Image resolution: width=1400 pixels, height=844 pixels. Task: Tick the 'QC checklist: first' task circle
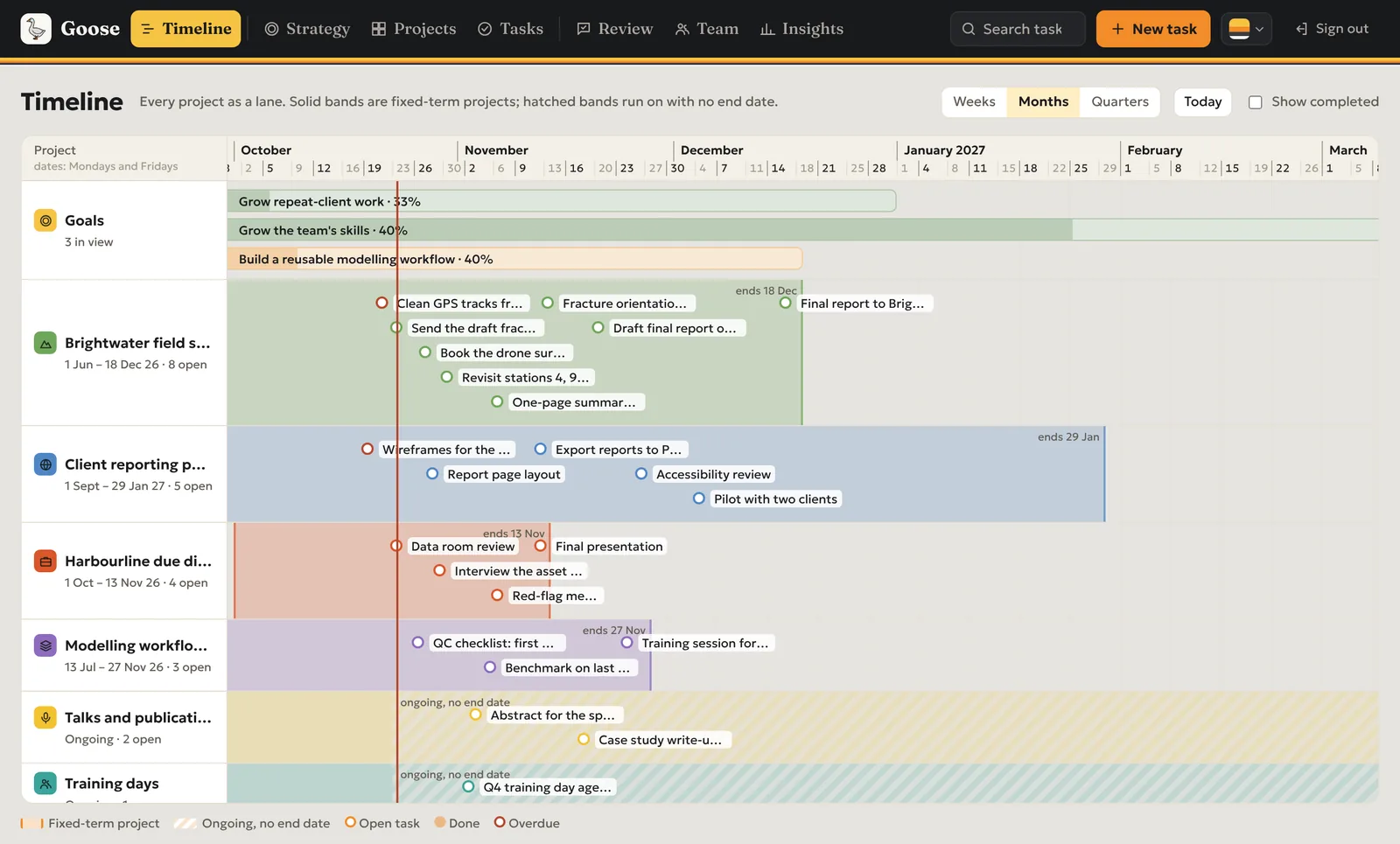click(x=418, y=643)
